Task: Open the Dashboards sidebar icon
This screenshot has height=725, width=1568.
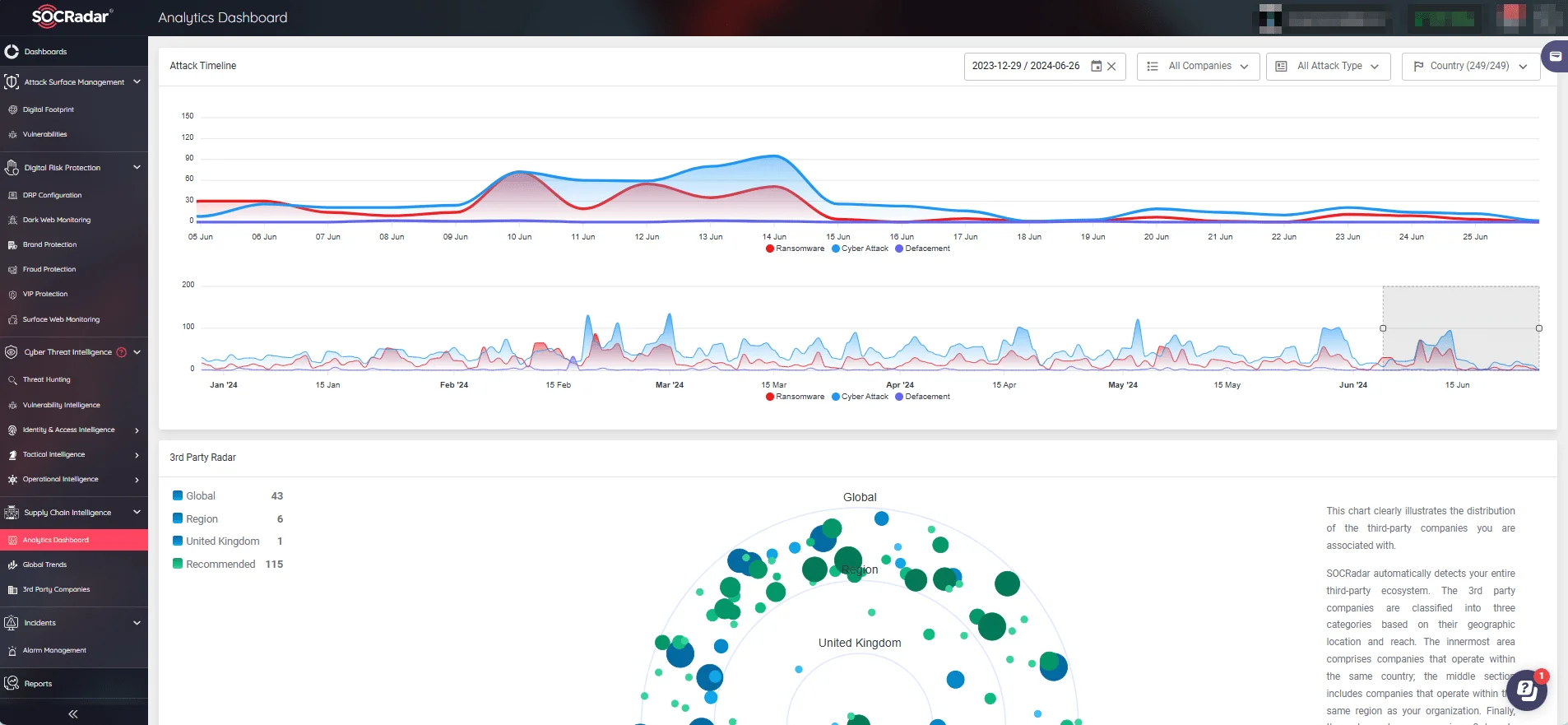Action: tap(12, 52)
